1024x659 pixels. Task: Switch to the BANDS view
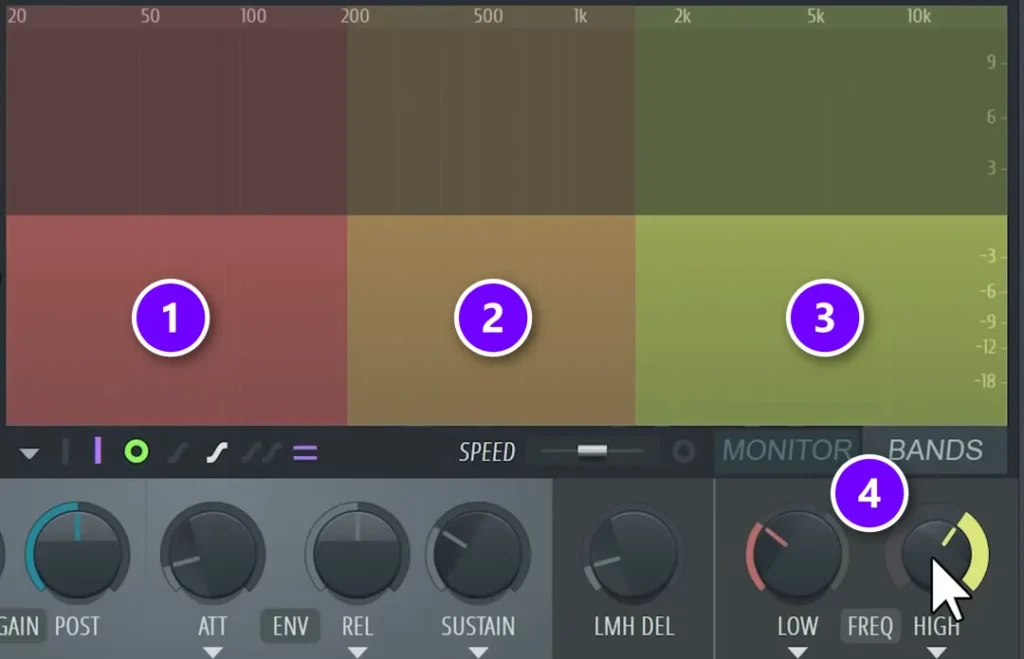(x=935, y=450)
